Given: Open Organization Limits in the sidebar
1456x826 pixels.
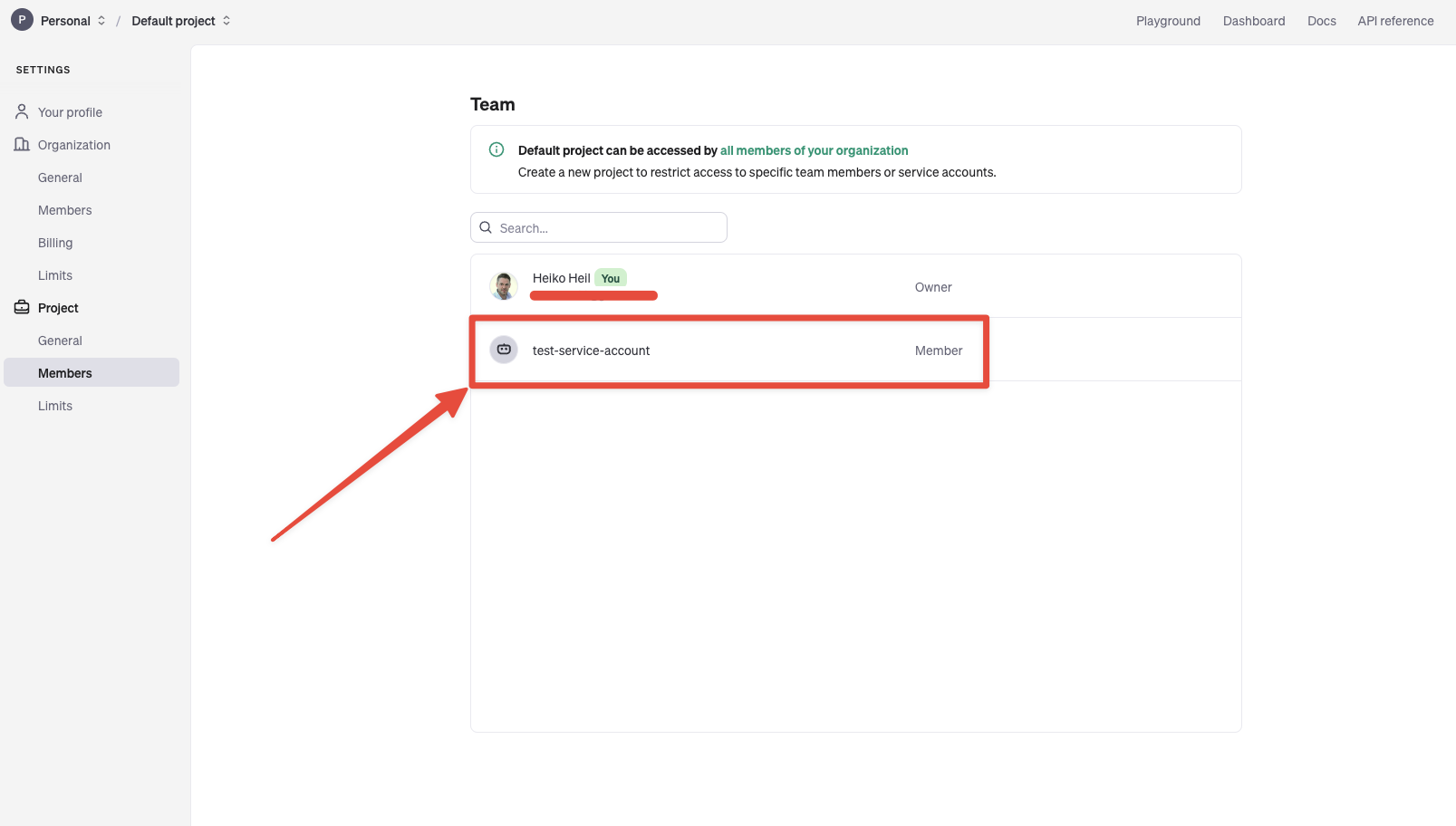Looking at the screenshot, I should coord(55,275).
